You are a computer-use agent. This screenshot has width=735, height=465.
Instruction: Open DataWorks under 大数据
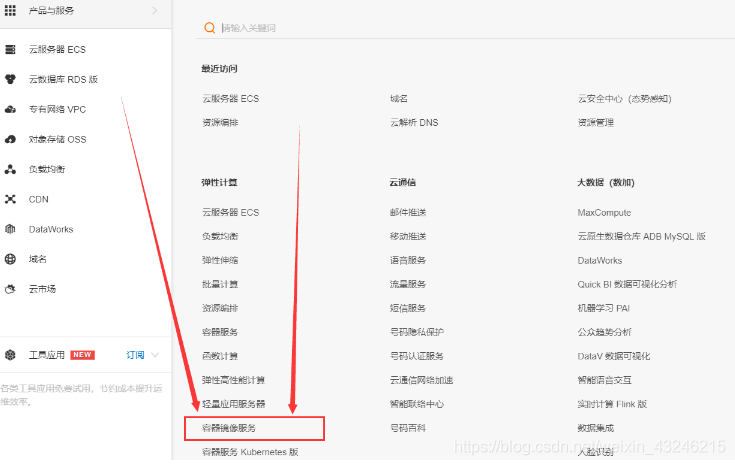click(x=600, y=260)
